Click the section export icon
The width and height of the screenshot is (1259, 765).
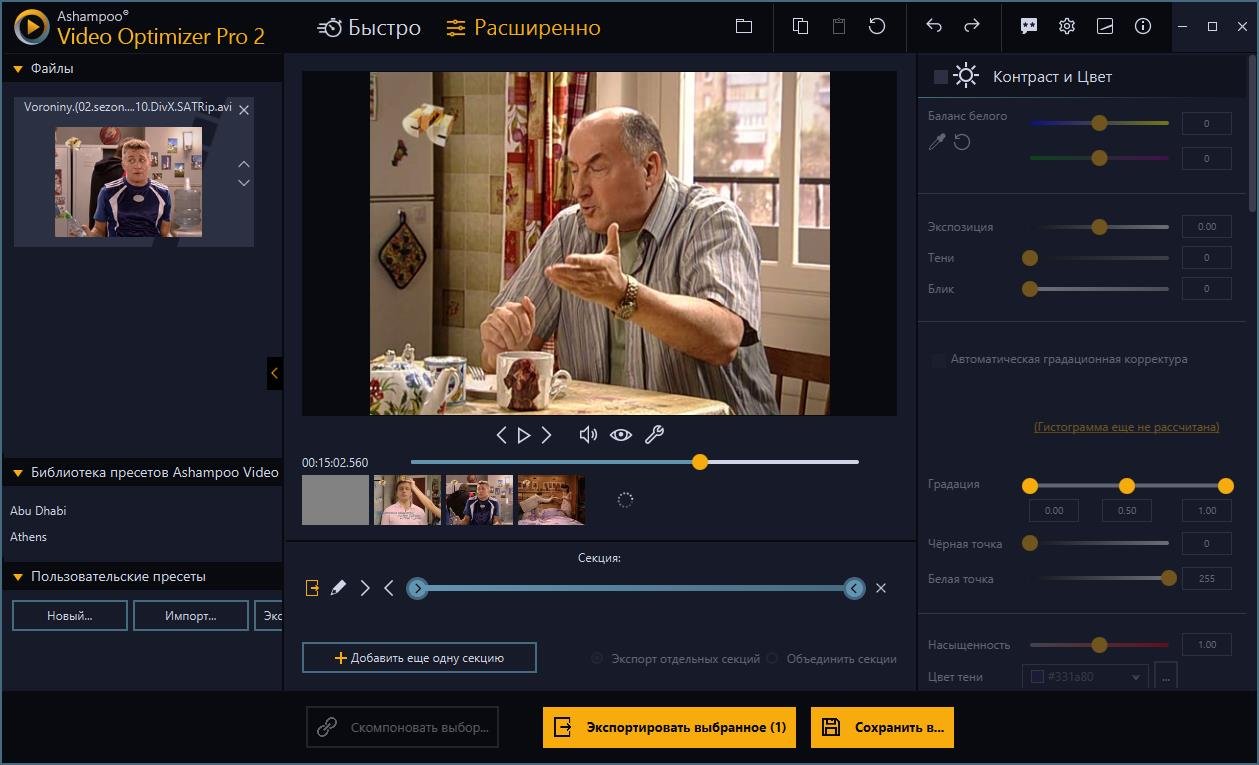(x=312, y=588)
